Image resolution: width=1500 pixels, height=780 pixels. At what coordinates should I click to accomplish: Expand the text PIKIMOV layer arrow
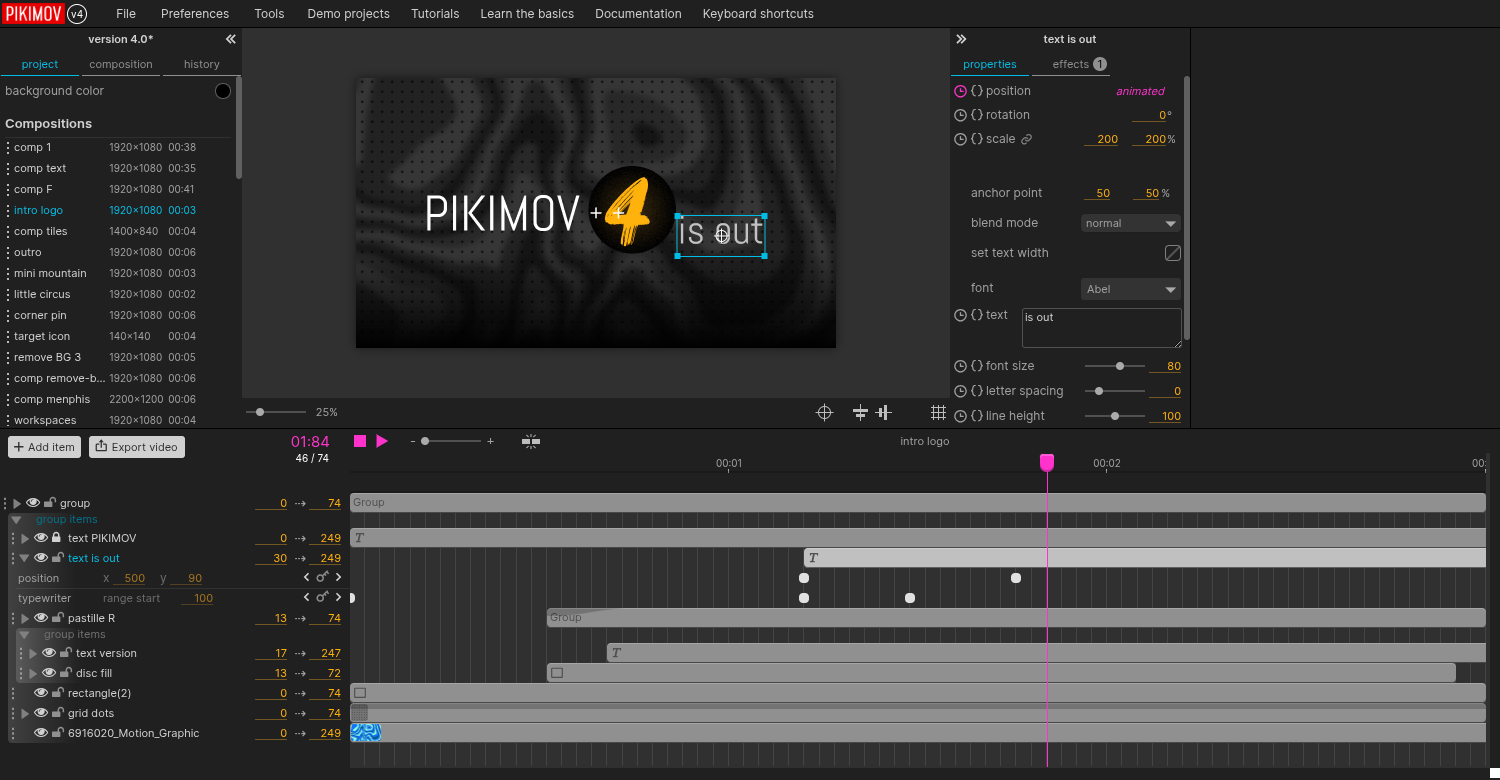(x=25, y=538)
